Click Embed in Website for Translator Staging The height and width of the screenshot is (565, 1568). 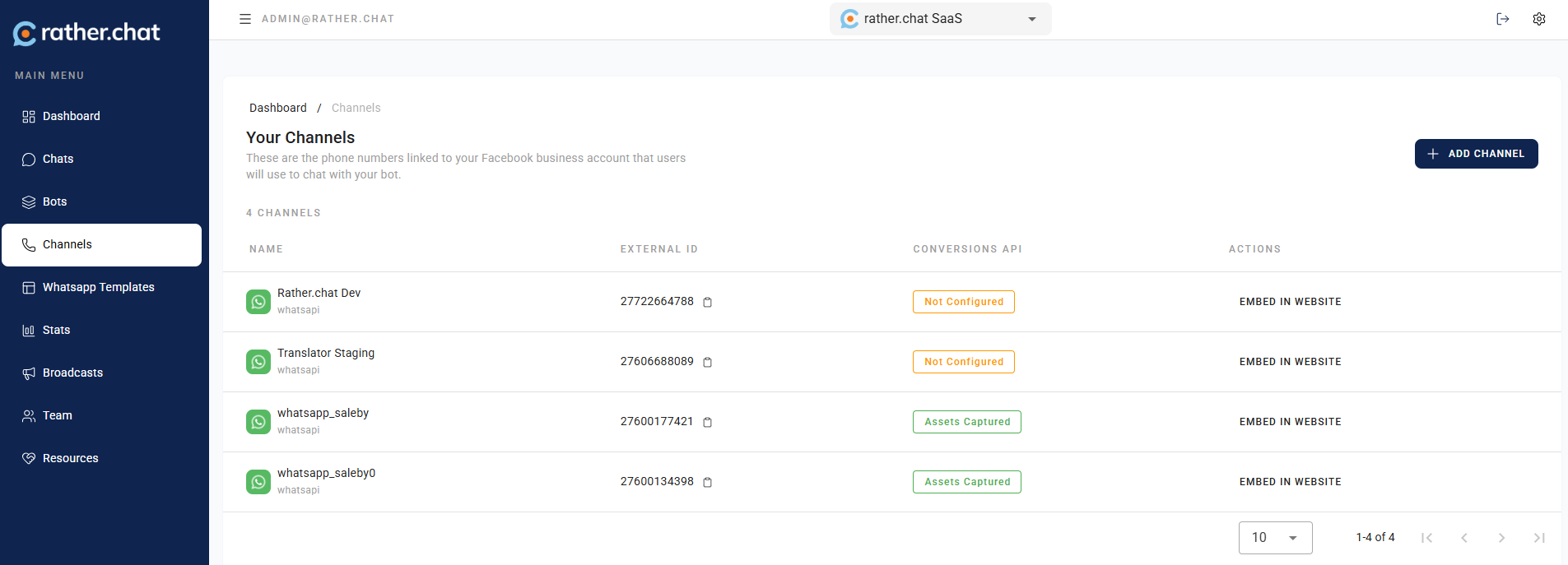tap(1290, 362)
